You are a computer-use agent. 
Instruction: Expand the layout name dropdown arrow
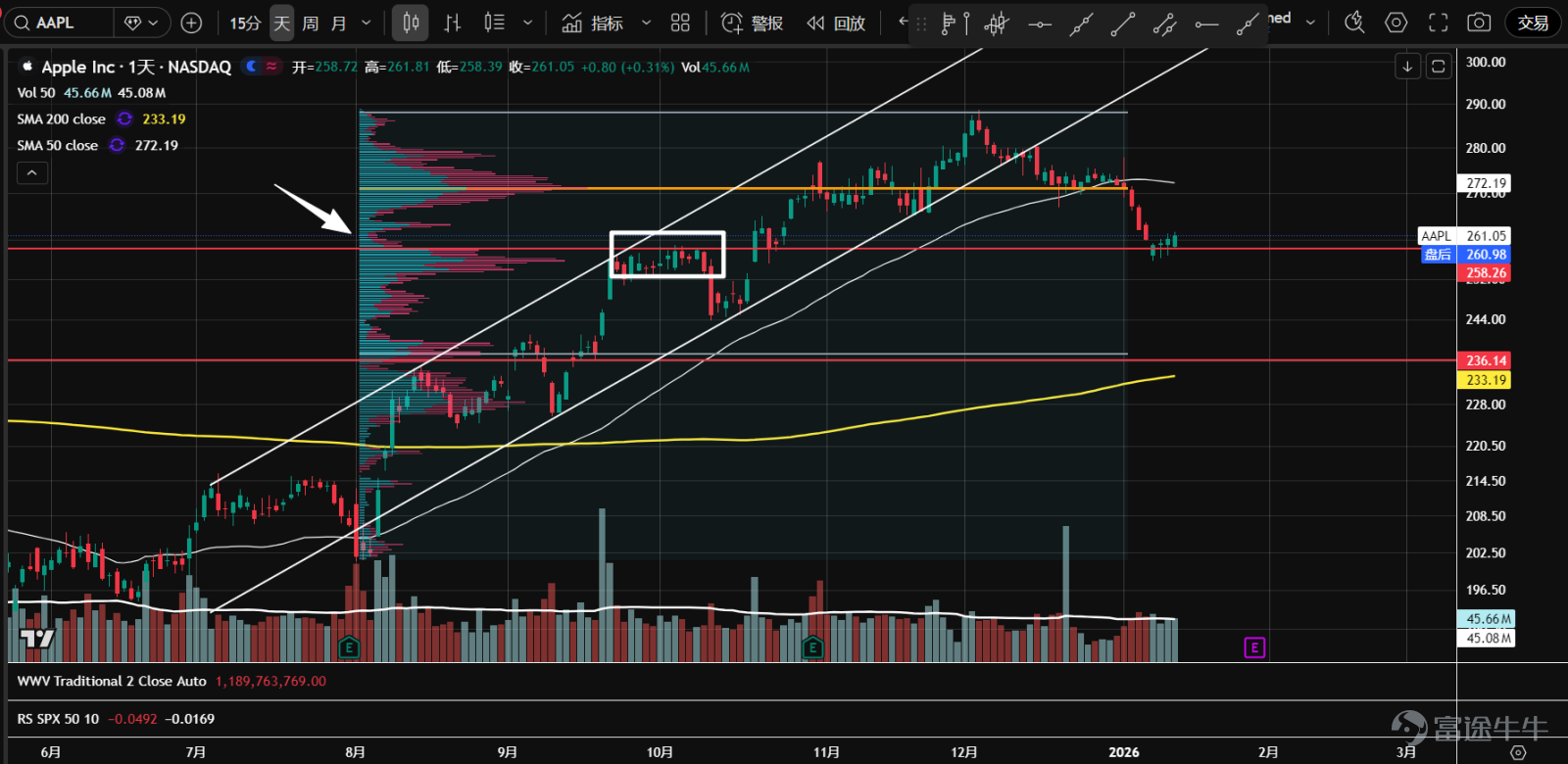click(x=1310, y=23)
